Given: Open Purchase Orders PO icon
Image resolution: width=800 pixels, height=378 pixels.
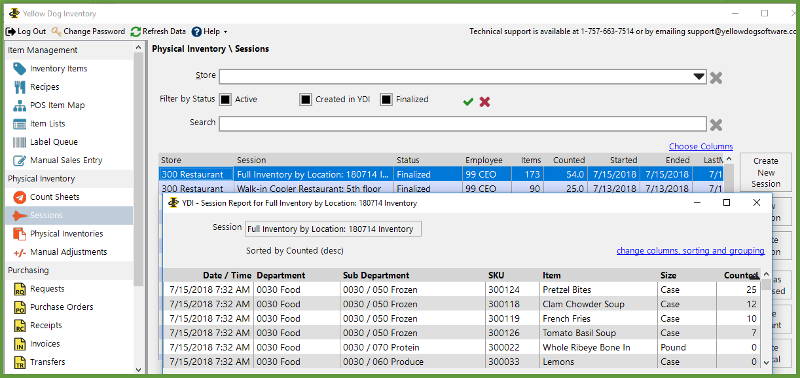Looking at the screenshot, I should [19, 308].
